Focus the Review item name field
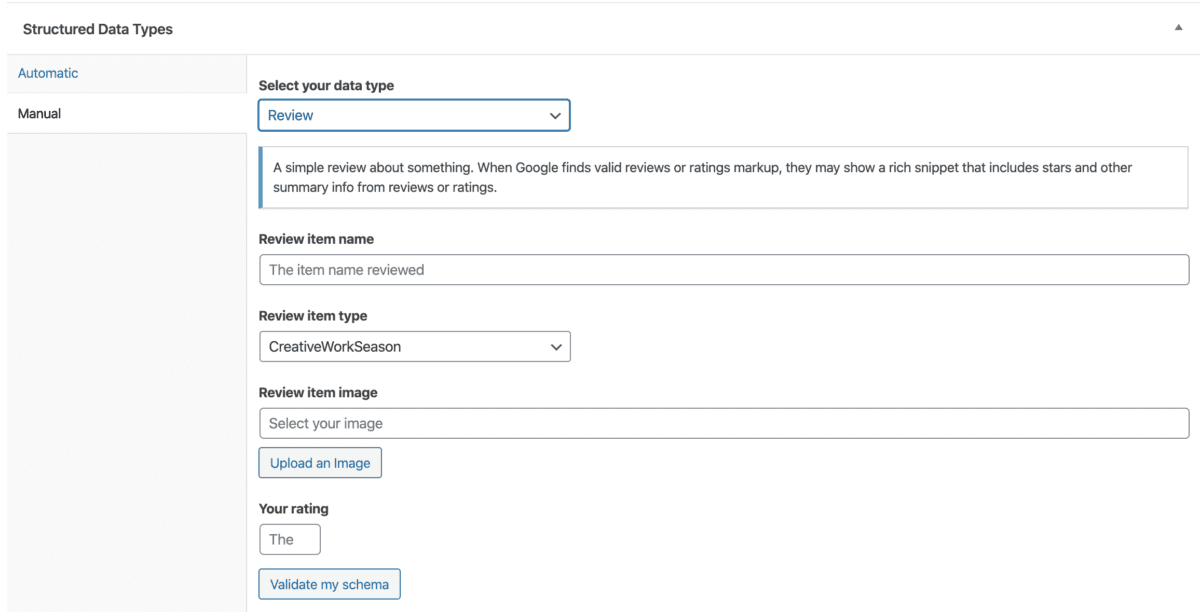The height and width of the screenshot is (612, 1200). point(724,269)
